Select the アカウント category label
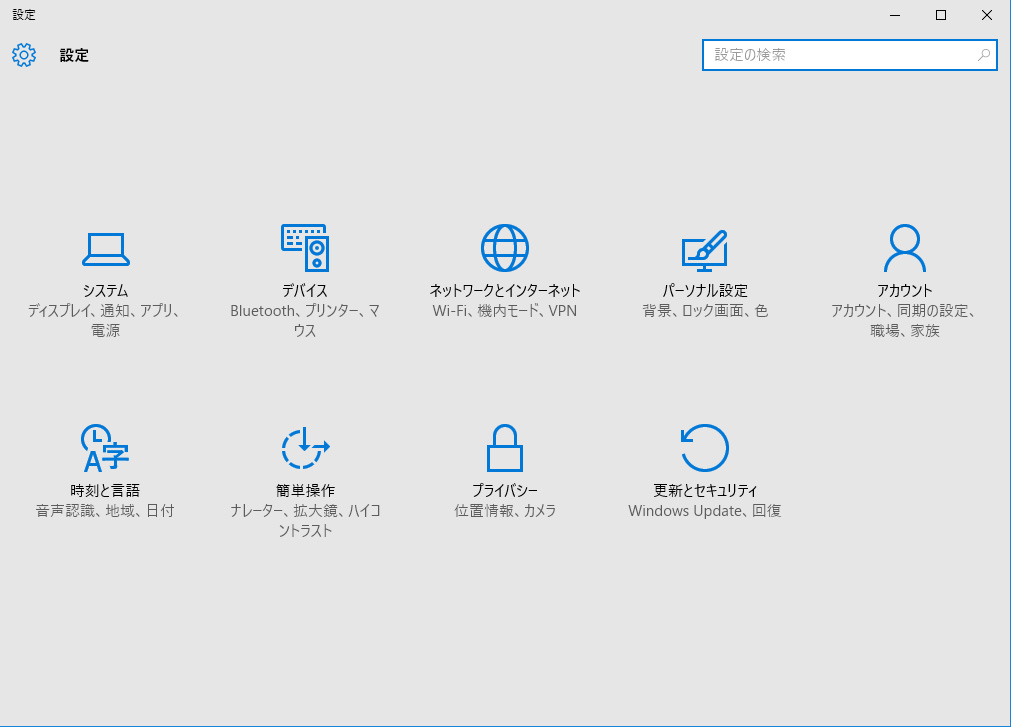 [x=905, y=291]
